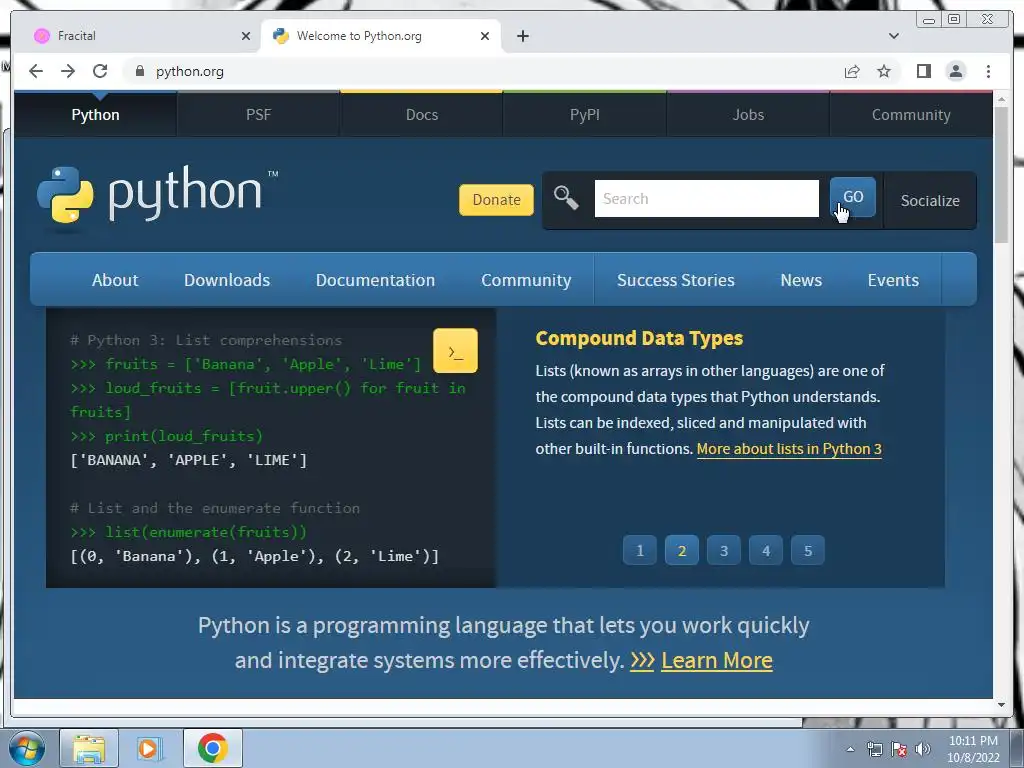Image resolution: width=1024 pixels, height=768 pixels.
Task: Open More about lists in Python 3
Action: click(789, 449)
